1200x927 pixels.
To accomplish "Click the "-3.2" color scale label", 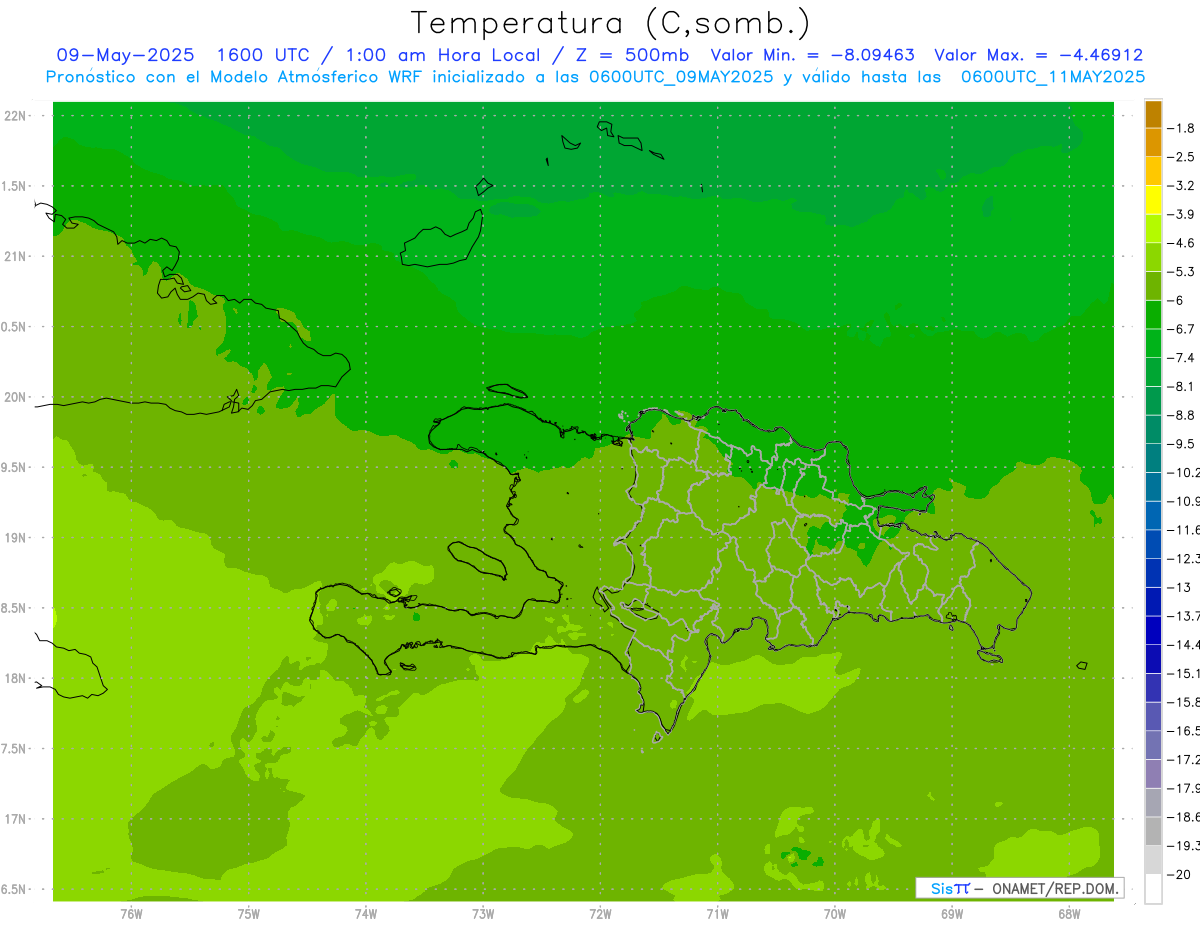I will pos(1182,186).
